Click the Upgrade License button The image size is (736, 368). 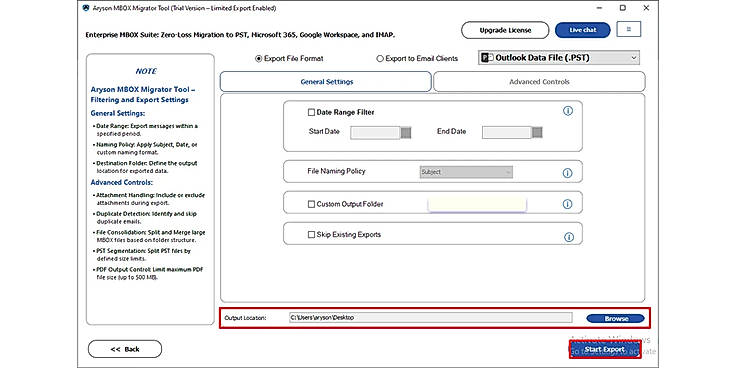point(505,30)
